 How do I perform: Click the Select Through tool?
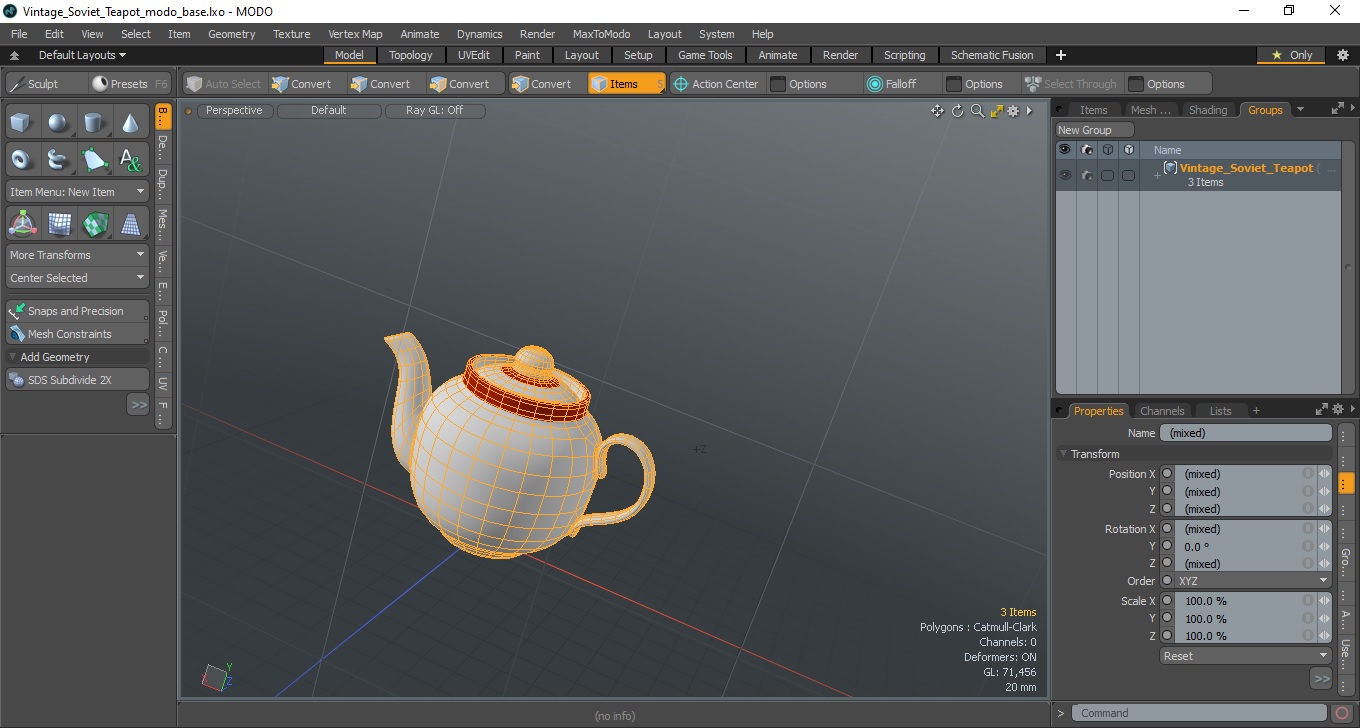pyautogui.click(x=1070, y=84)
